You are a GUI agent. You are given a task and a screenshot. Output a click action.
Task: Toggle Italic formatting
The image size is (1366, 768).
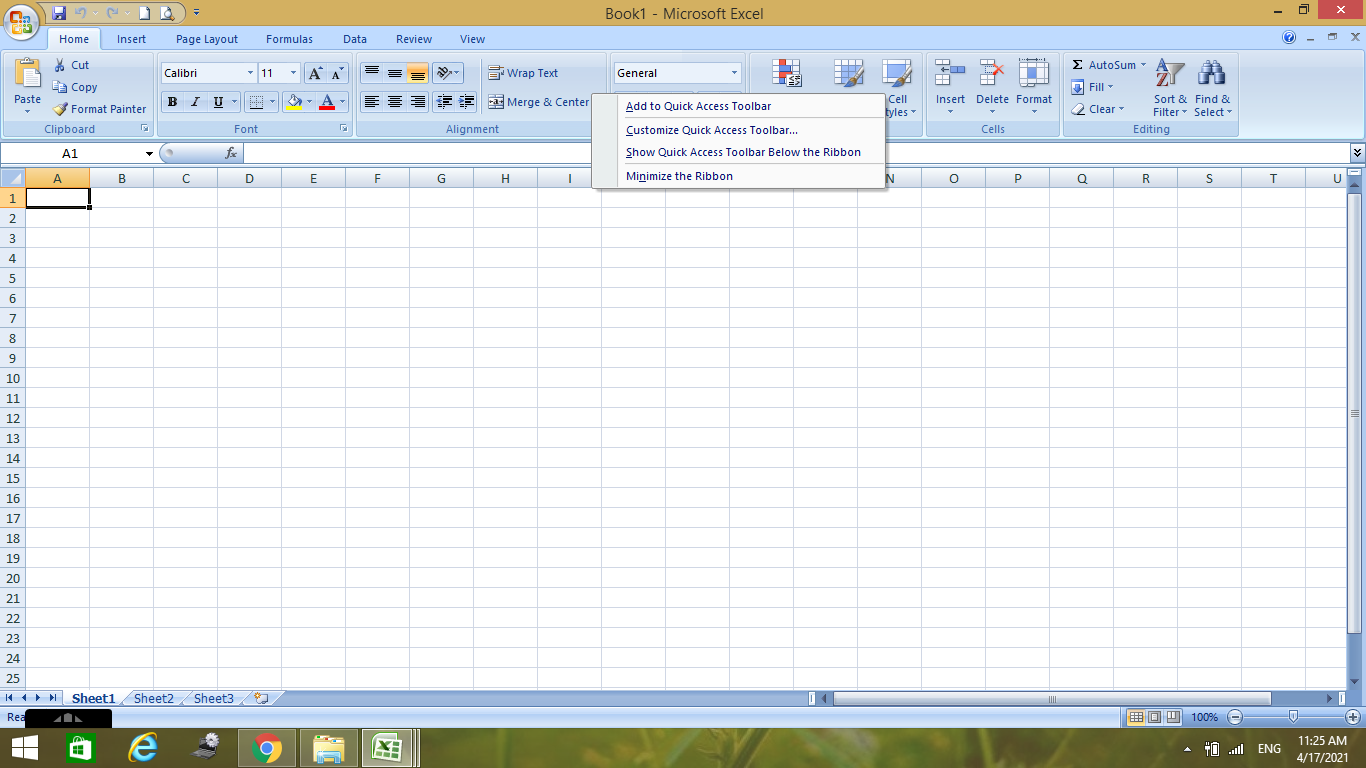pos(195,102)
